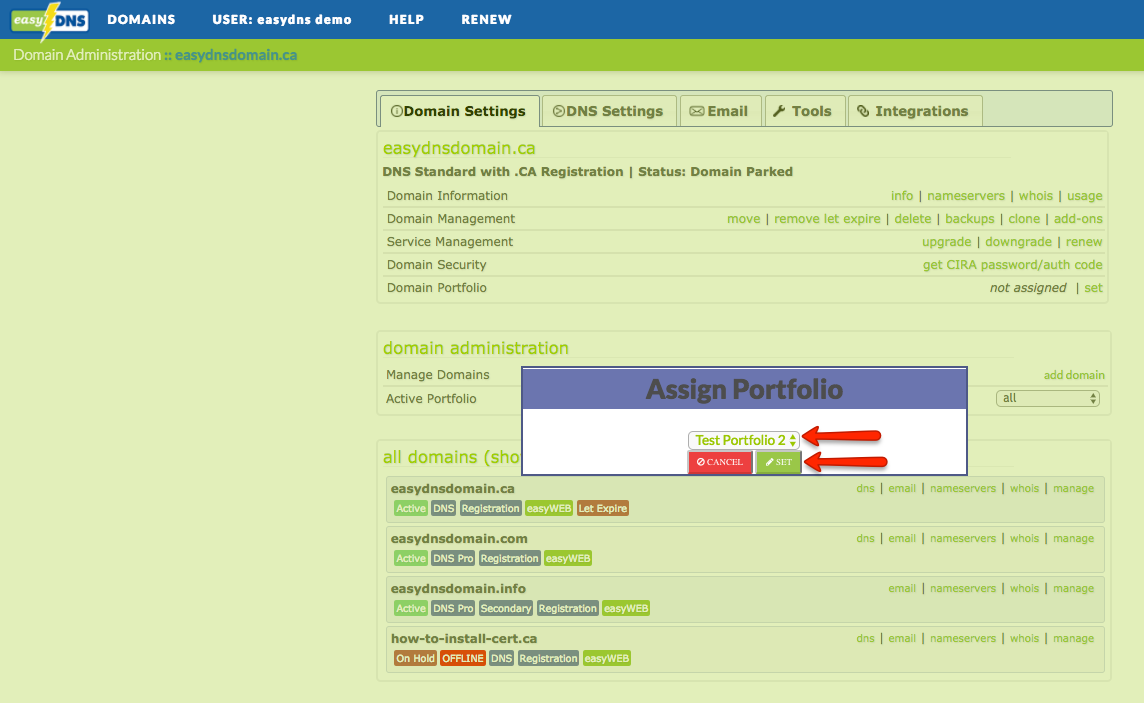Select the easydnsdomain.com domain name
This screenshot has height=703, width=1144.
pos(459,539)
